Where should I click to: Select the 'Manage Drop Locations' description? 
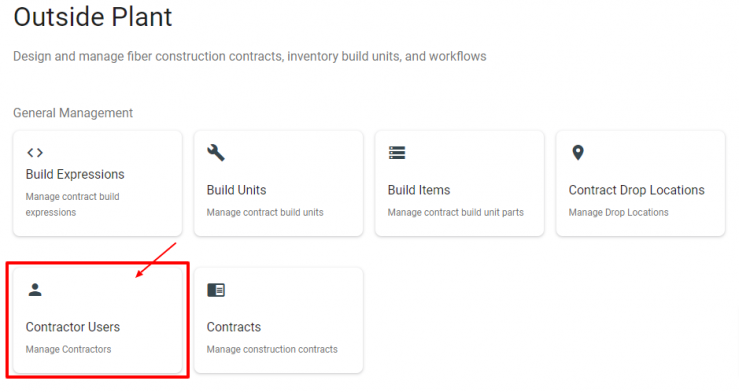pos(618,212)
